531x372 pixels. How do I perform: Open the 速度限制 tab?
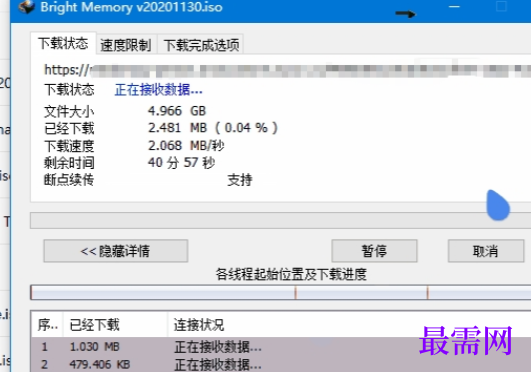click(x=126, y=45)
